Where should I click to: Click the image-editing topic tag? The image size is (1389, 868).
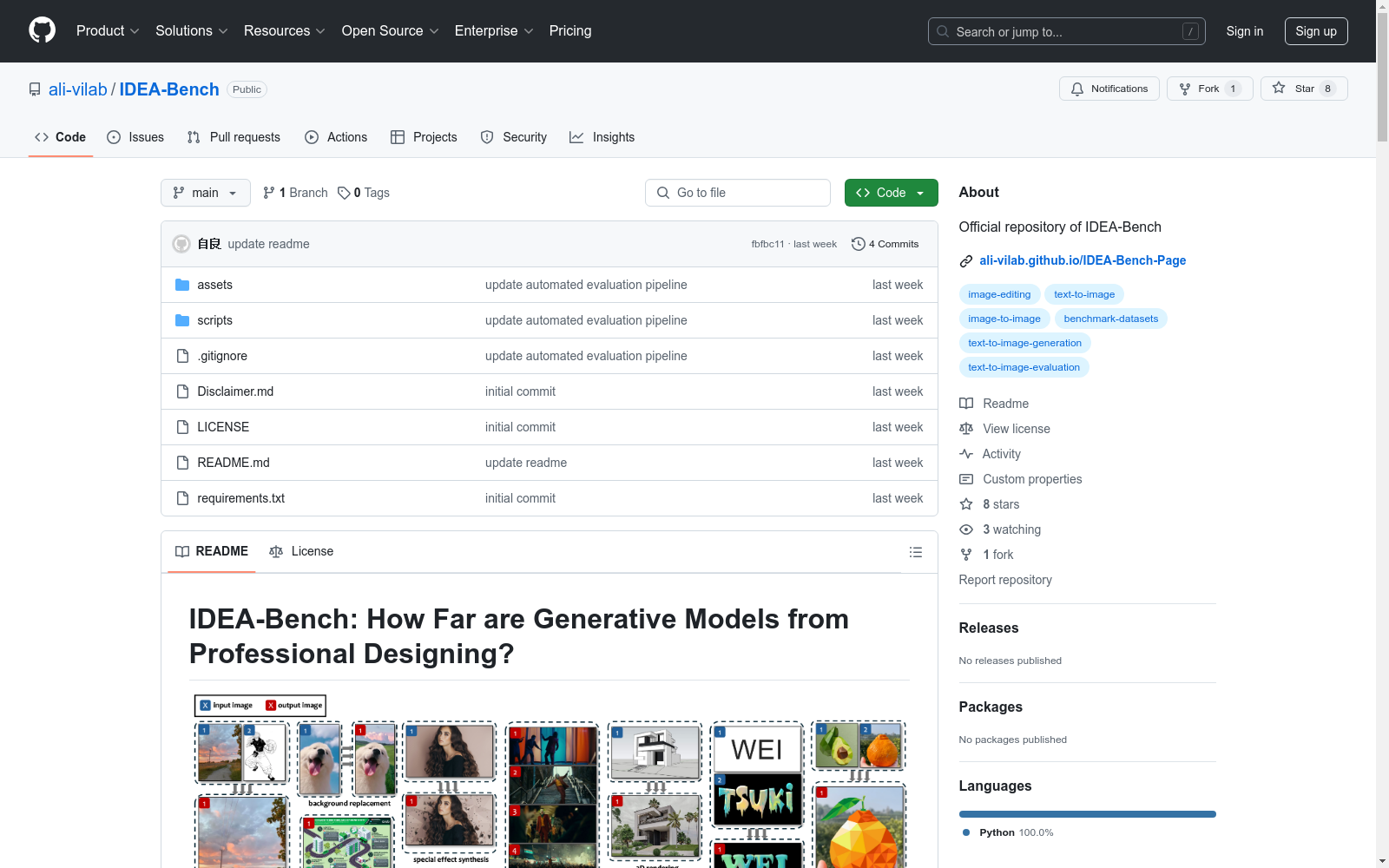tap(999, 294)
